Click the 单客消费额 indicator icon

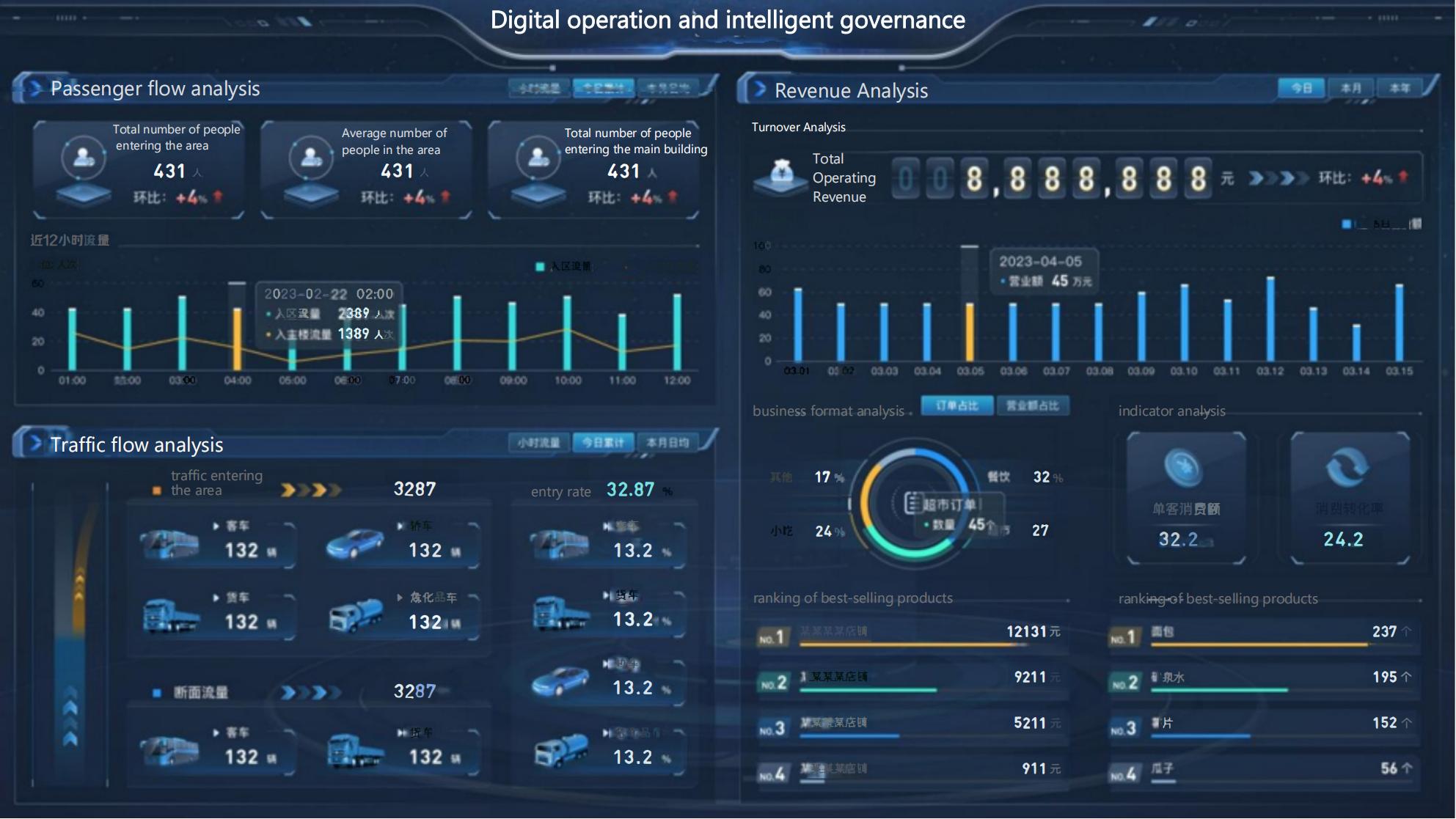pyautogui.click(x=1184, y=467)
